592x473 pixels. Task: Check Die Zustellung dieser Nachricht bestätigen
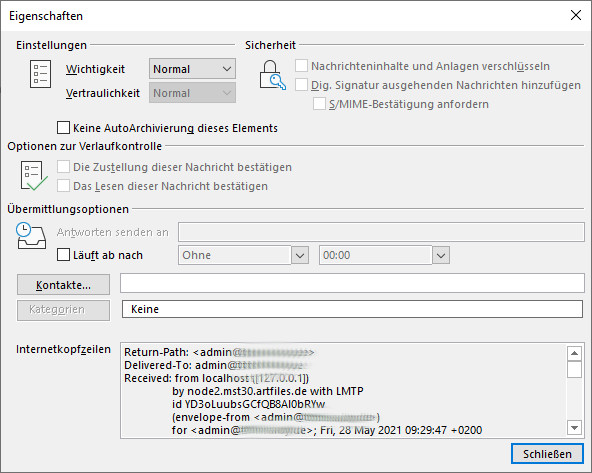coord(63,167)
